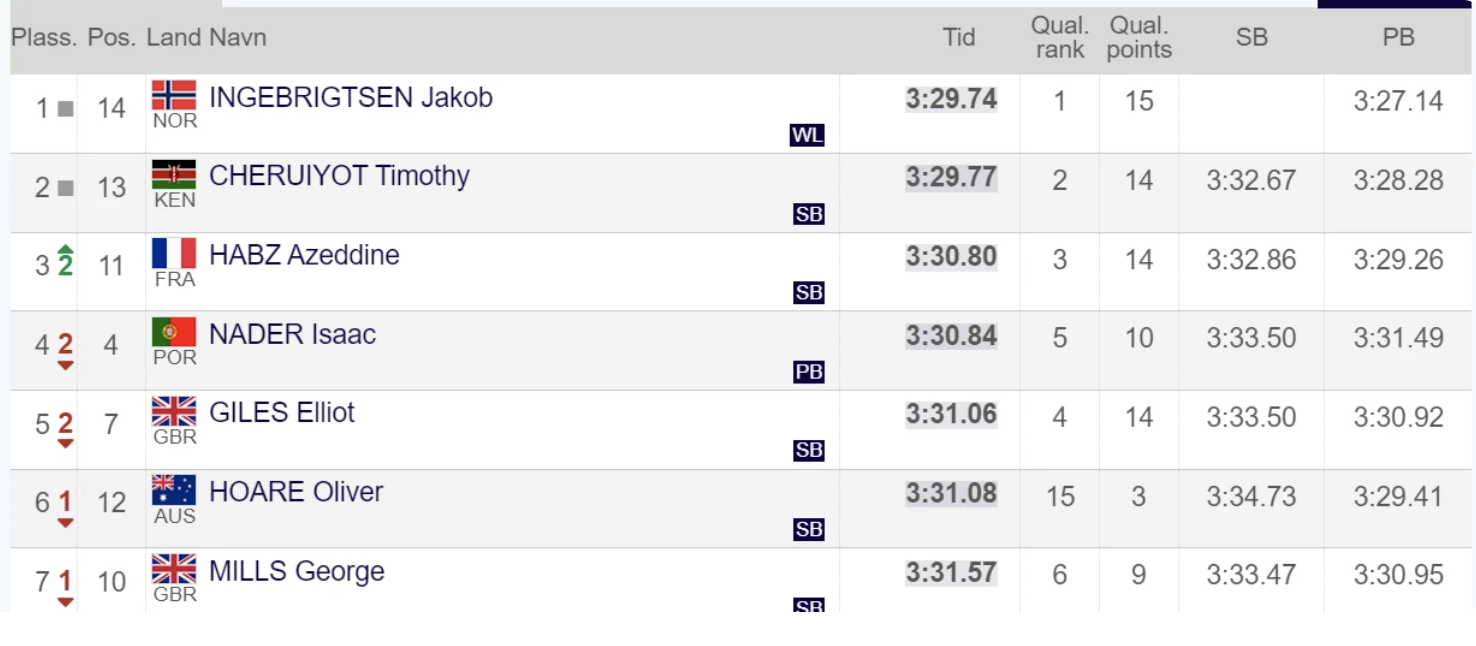Screen dimensions: 1476x646
Task: Click the PB badge for Nader
Action: coord(808,372)
